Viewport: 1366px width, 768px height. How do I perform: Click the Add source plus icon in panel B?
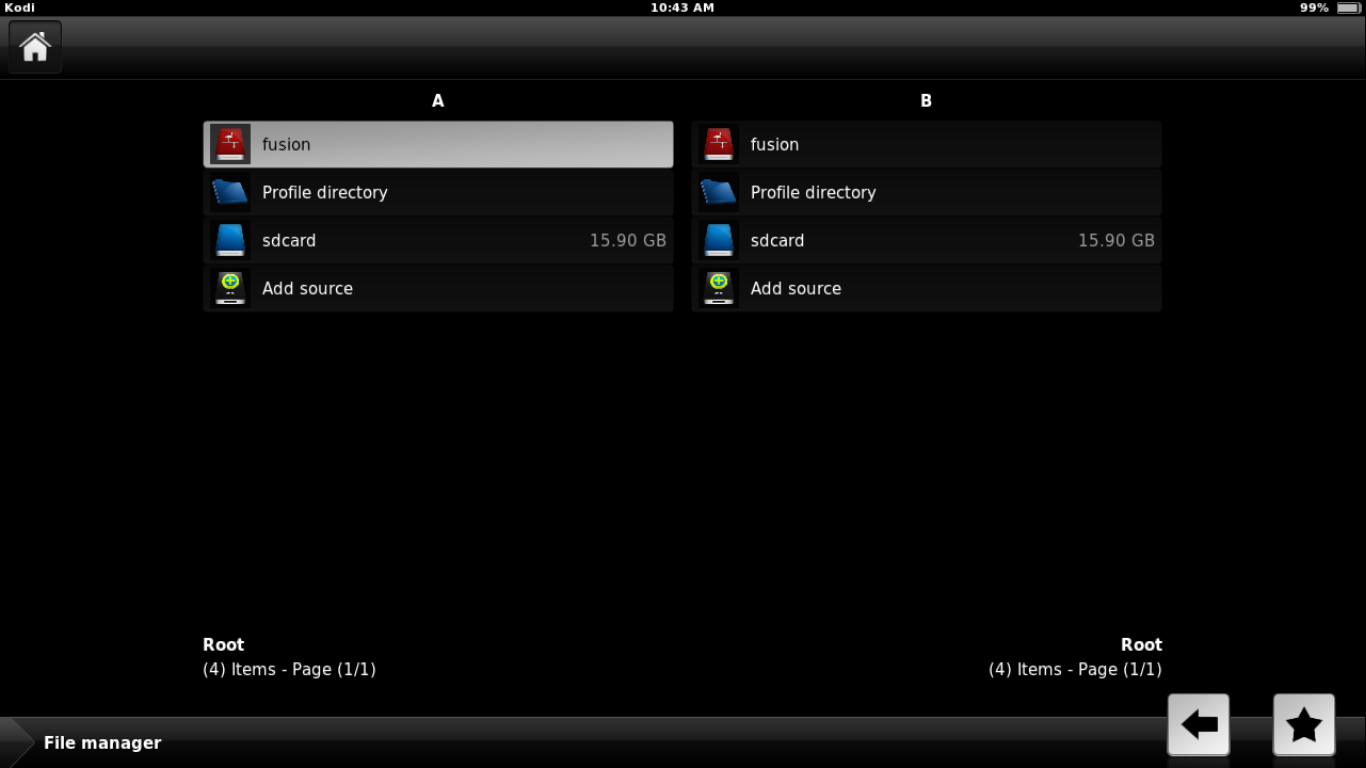(718, 288)
